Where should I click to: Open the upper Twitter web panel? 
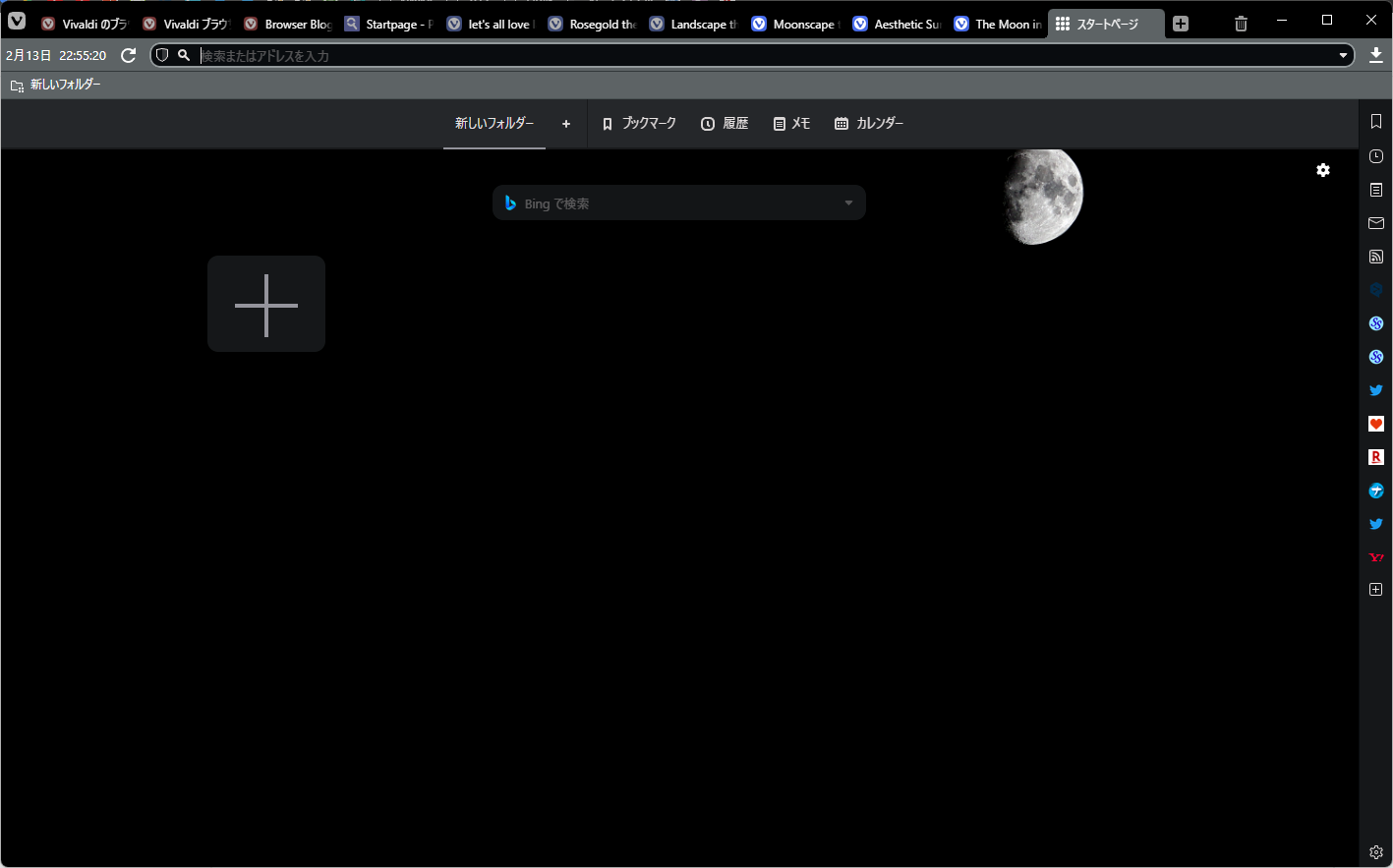click(1376, 390)
